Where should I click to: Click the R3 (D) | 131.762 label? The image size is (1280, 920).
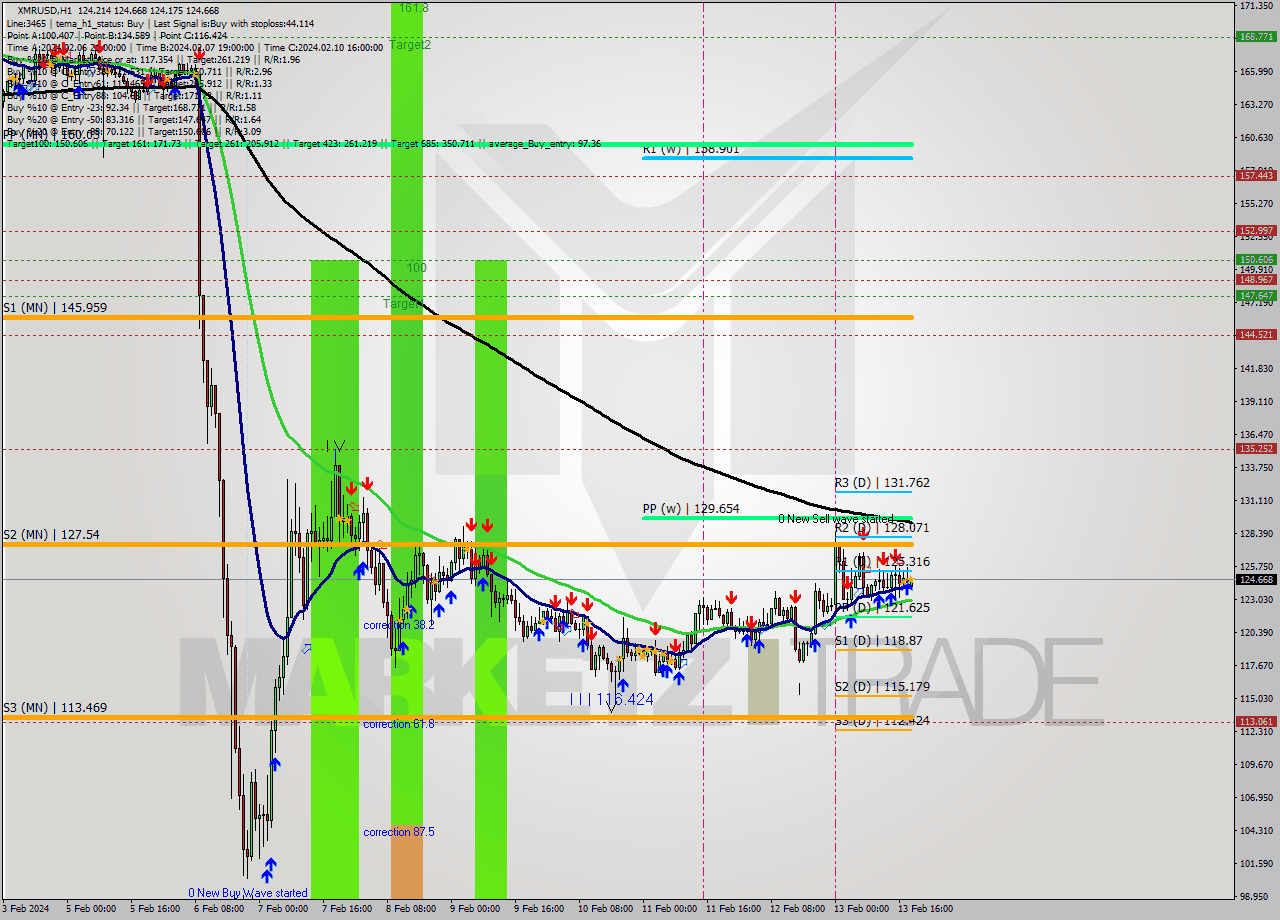pyautogui.click(x=883, y=483)
